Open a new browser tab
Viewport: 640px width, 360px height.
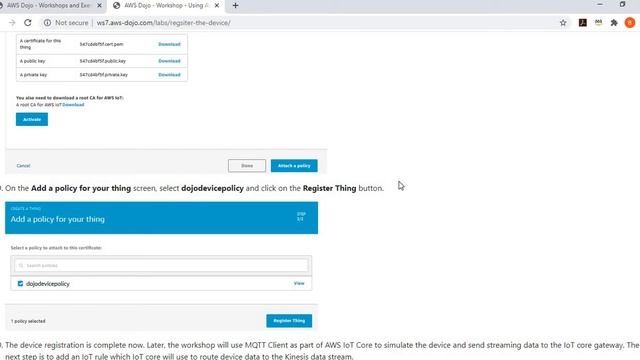235,6
